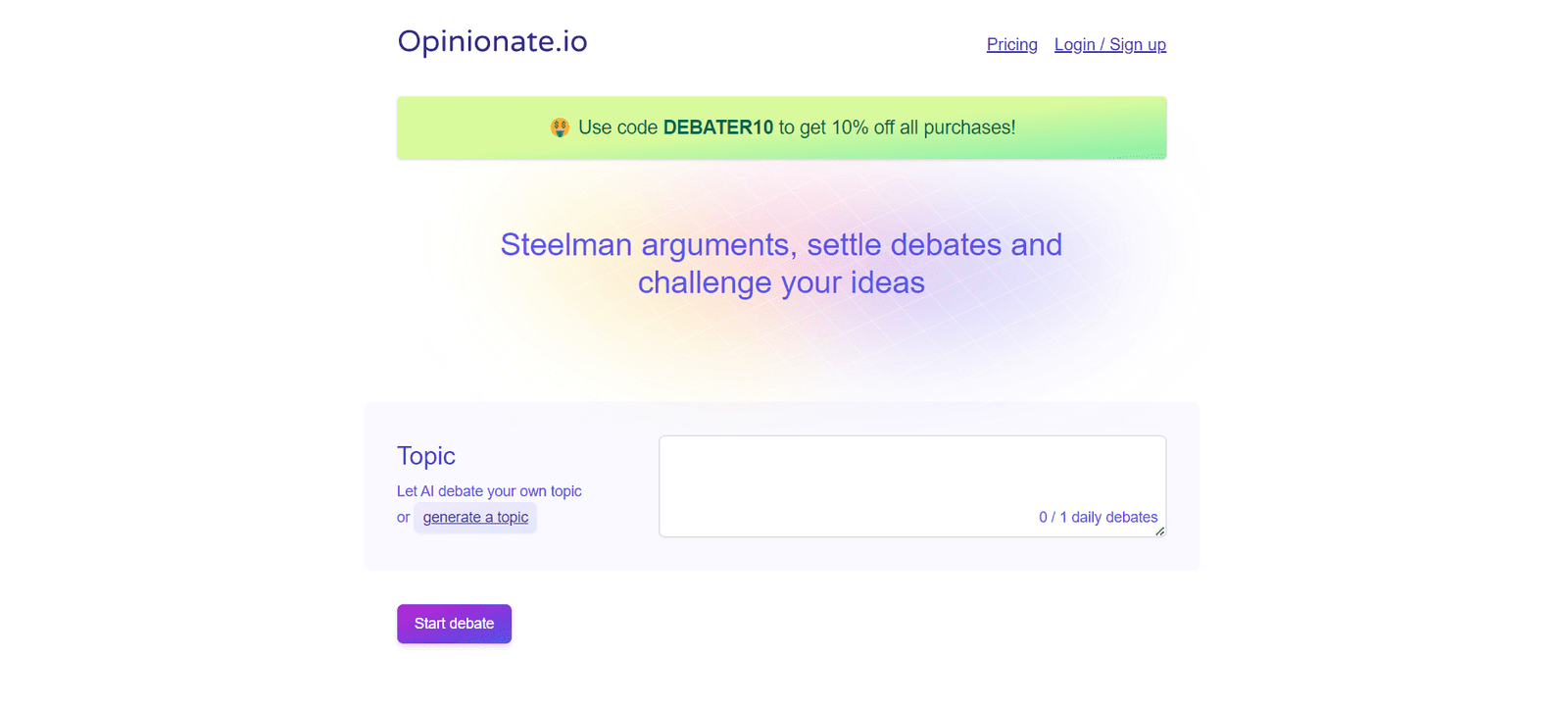
Task: Click the Opinionate.io logo
Action: point(492,42)
